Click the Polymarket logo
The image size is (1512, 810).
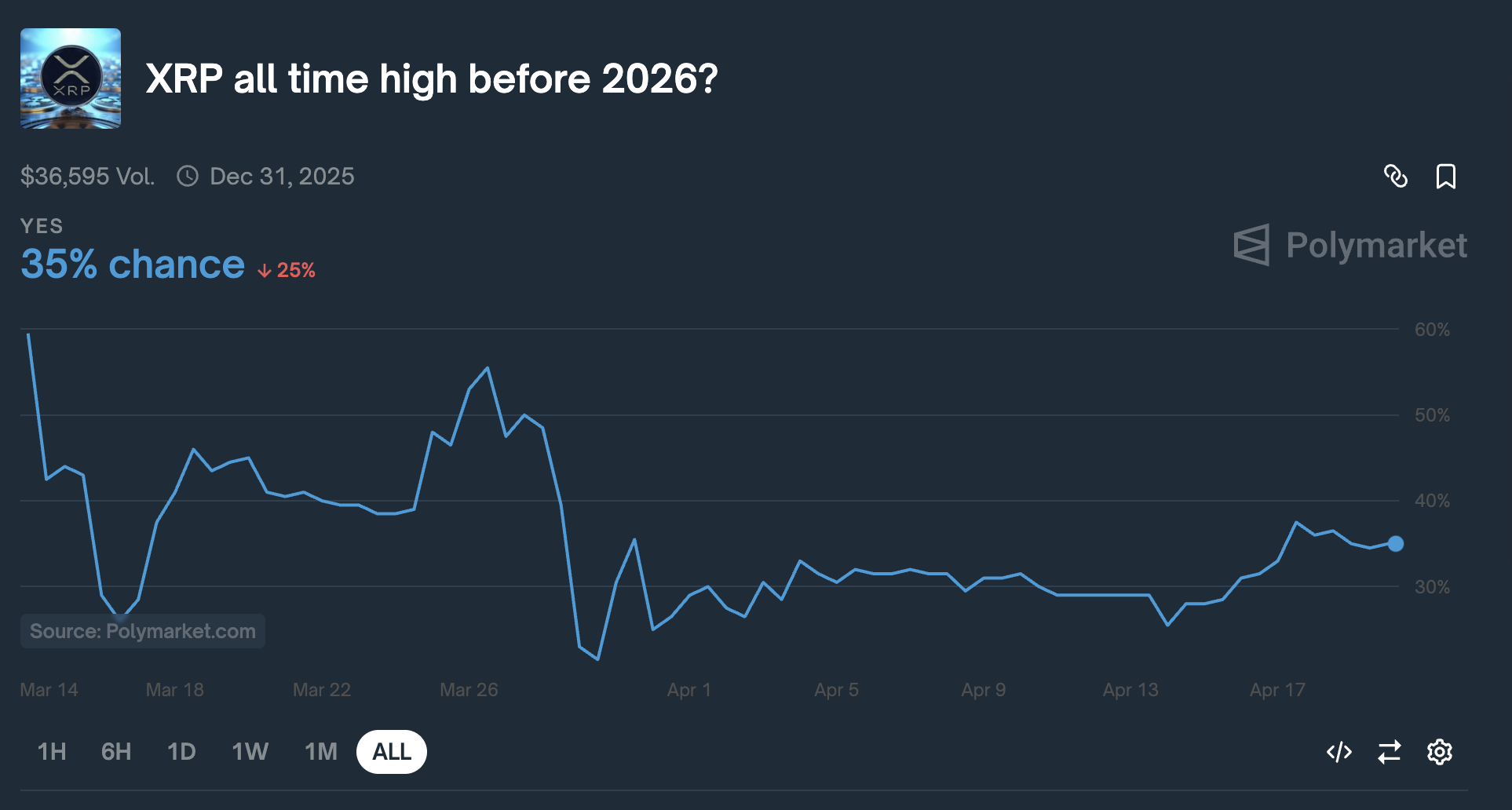pyautogui.click(x=1349, y=245)
